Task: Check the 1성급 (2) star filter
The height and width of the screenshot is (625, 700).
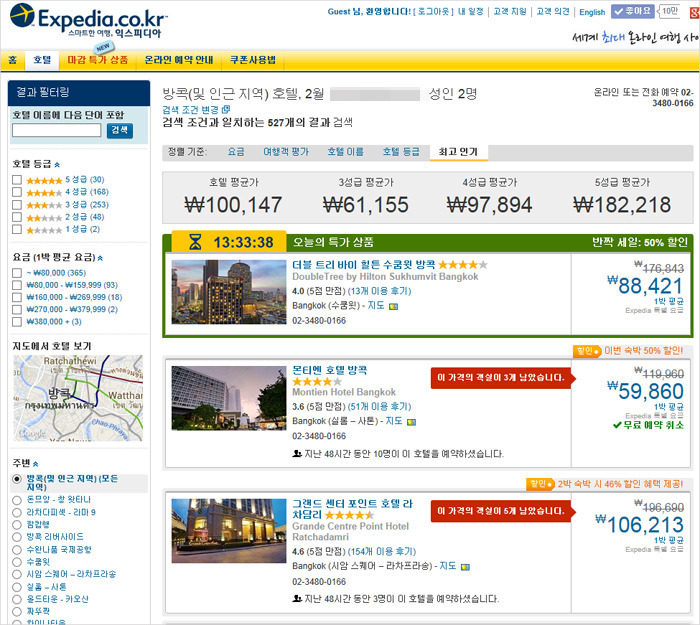Action: 17,229
